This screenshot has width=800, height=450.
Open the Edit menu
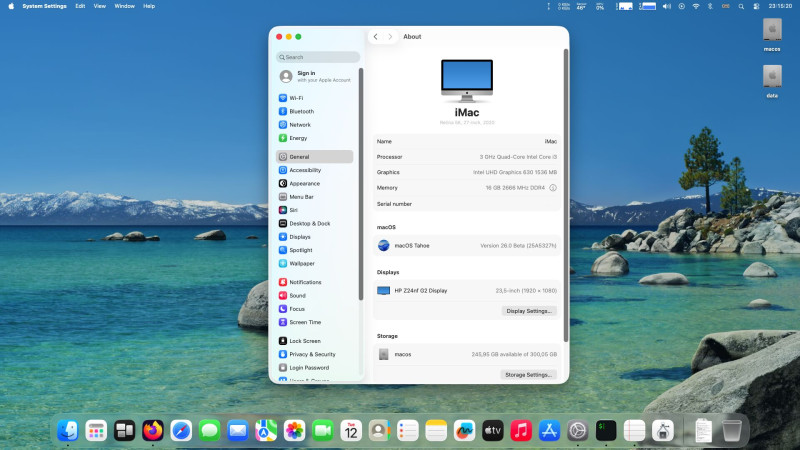tap(80, 6)
